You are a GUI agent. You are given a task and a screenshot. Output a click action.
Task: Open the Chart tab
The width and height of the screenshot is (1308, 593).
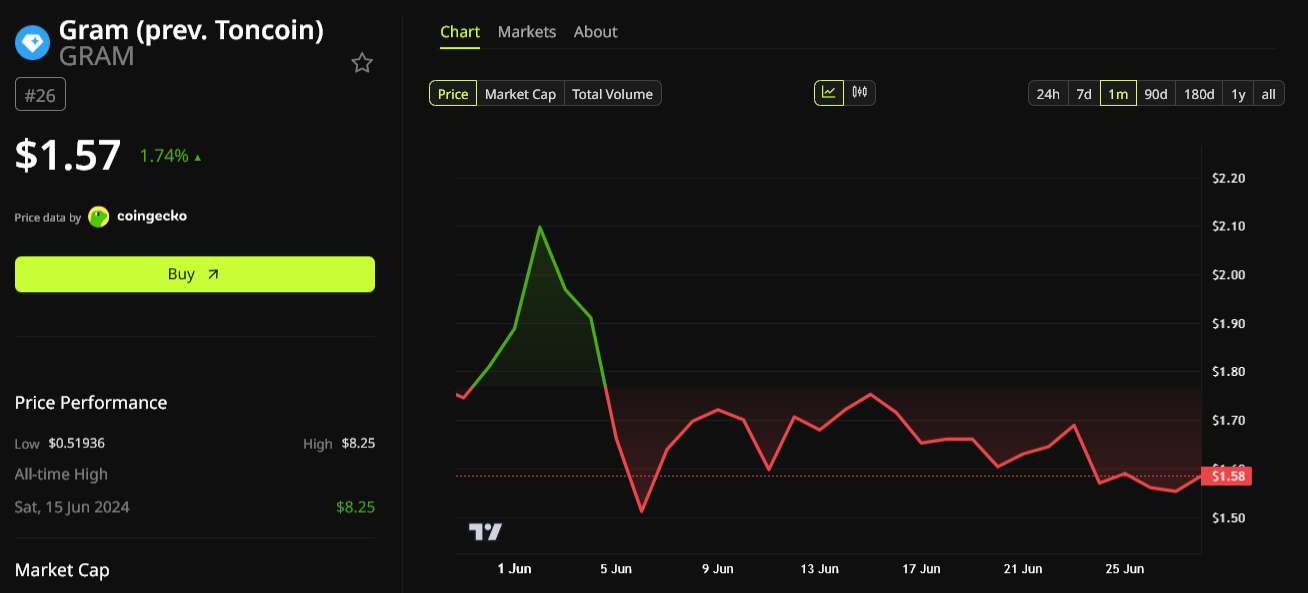[x=460, y=32]
